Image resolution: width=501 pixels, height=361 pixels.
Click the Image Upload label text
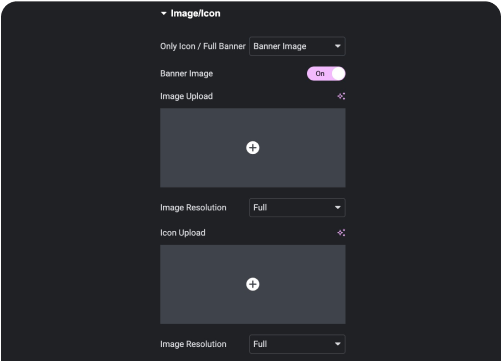[x=186, y=96]
